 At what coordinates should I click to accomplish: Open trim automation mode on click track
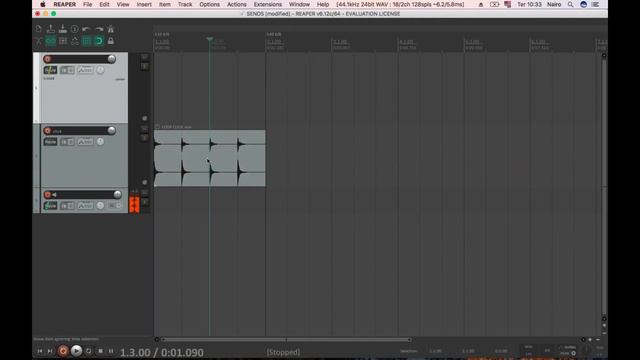pos(85,142)
